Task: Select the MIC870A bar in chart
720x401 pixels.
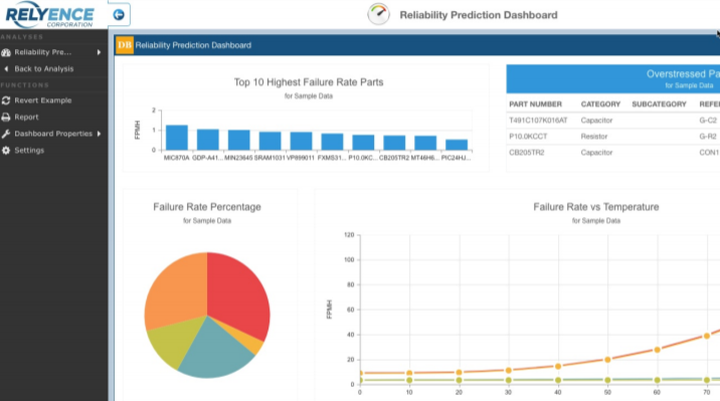Action: (177, 137)
